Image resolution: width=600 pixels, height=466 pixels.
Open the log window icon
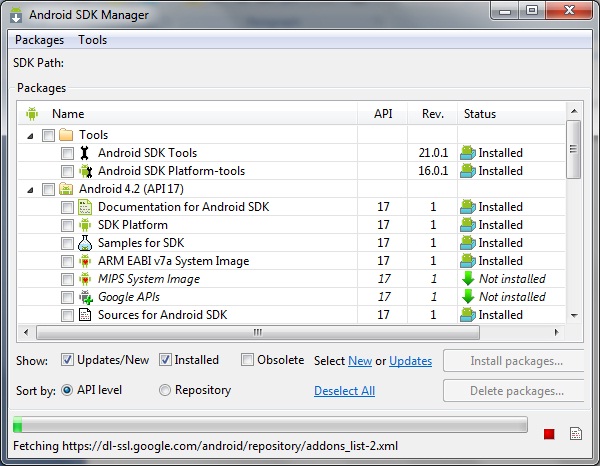(576, 433)
